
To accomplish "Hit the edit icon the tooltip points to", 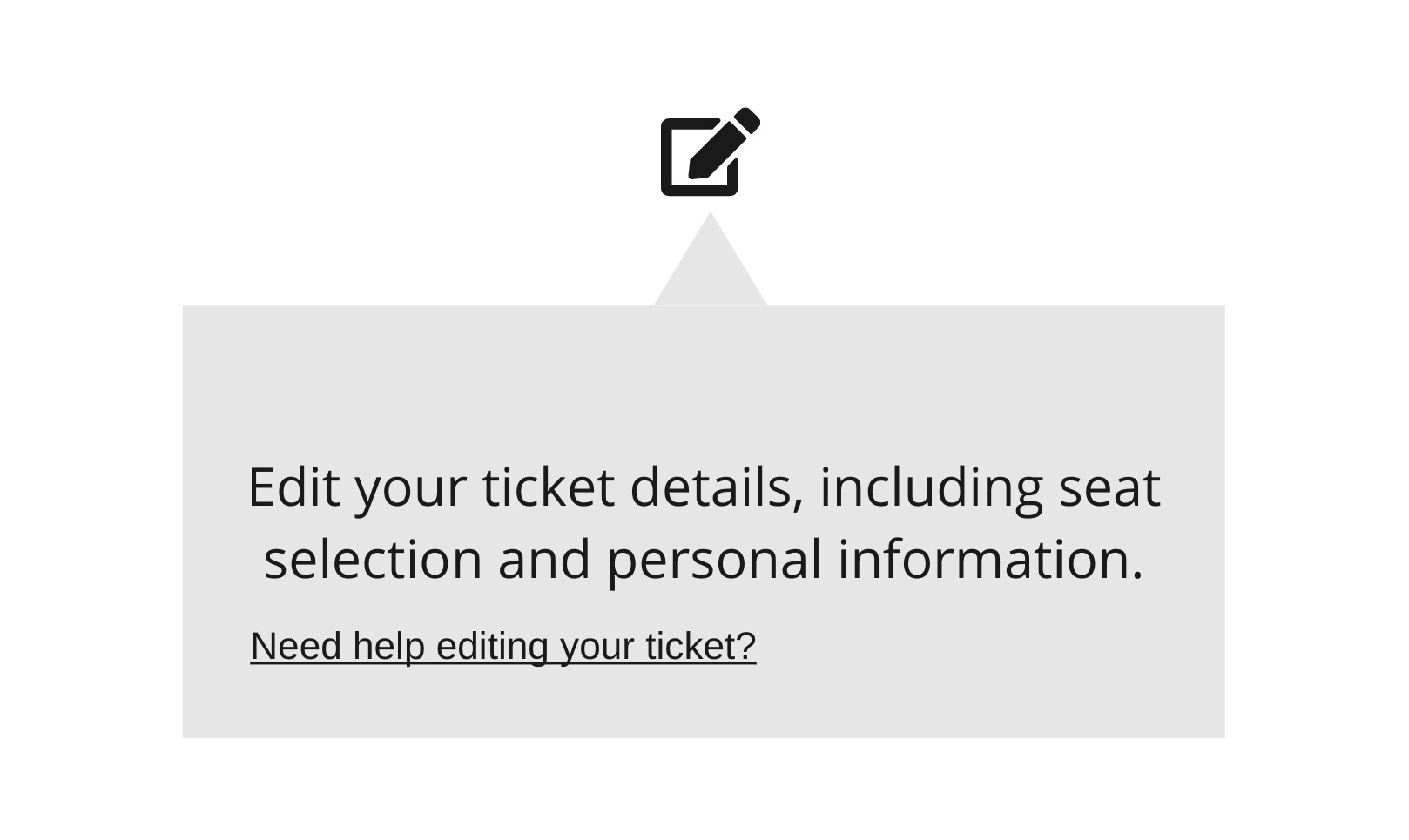I will [709, 152].
